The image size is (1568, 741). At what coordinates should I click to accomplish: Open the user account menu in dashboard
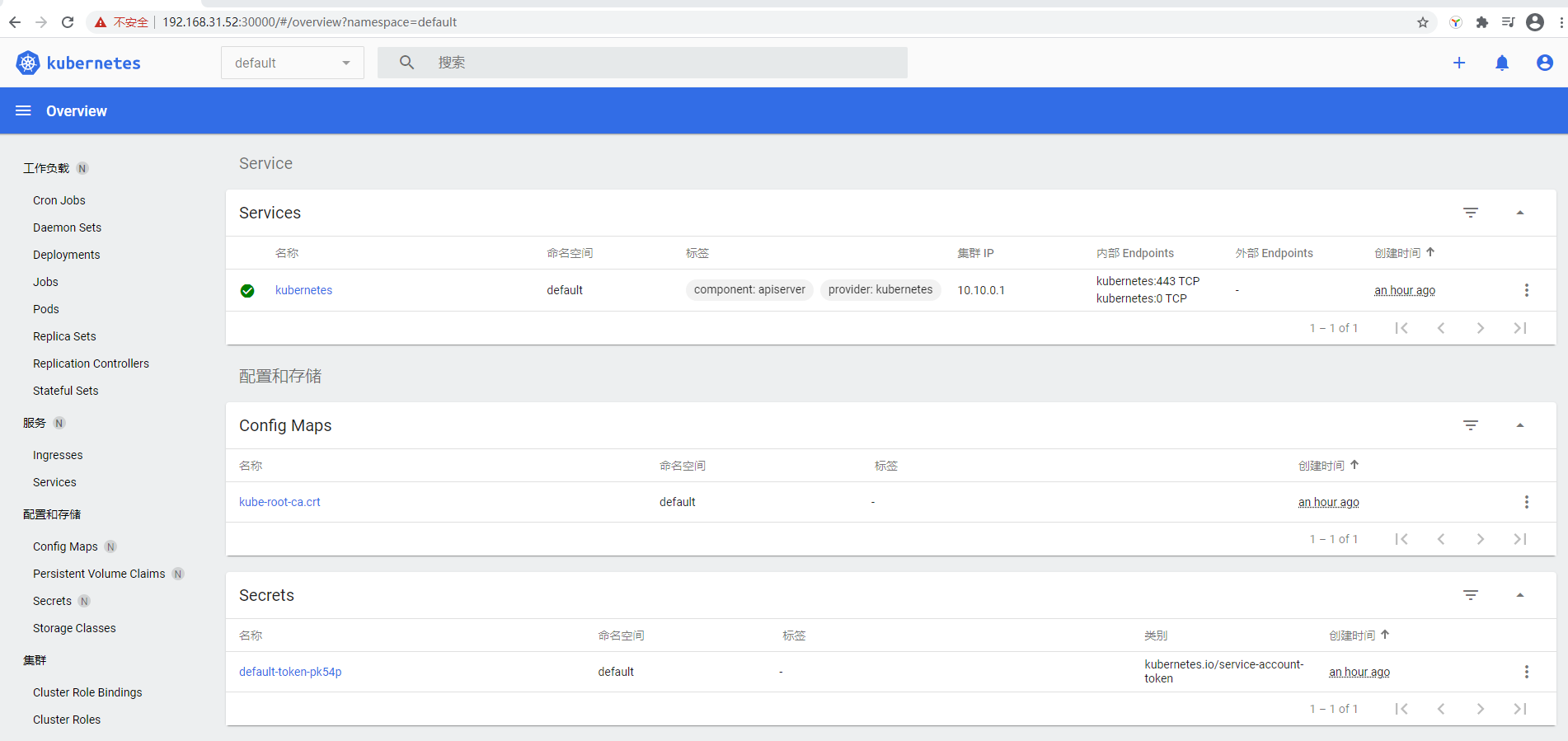click(x=1545, y=63)
